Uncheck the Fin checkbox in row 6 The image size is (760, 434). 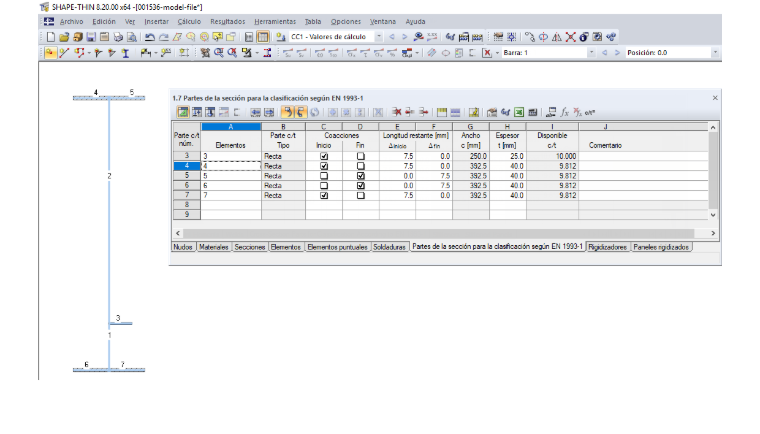click(361, 185)
